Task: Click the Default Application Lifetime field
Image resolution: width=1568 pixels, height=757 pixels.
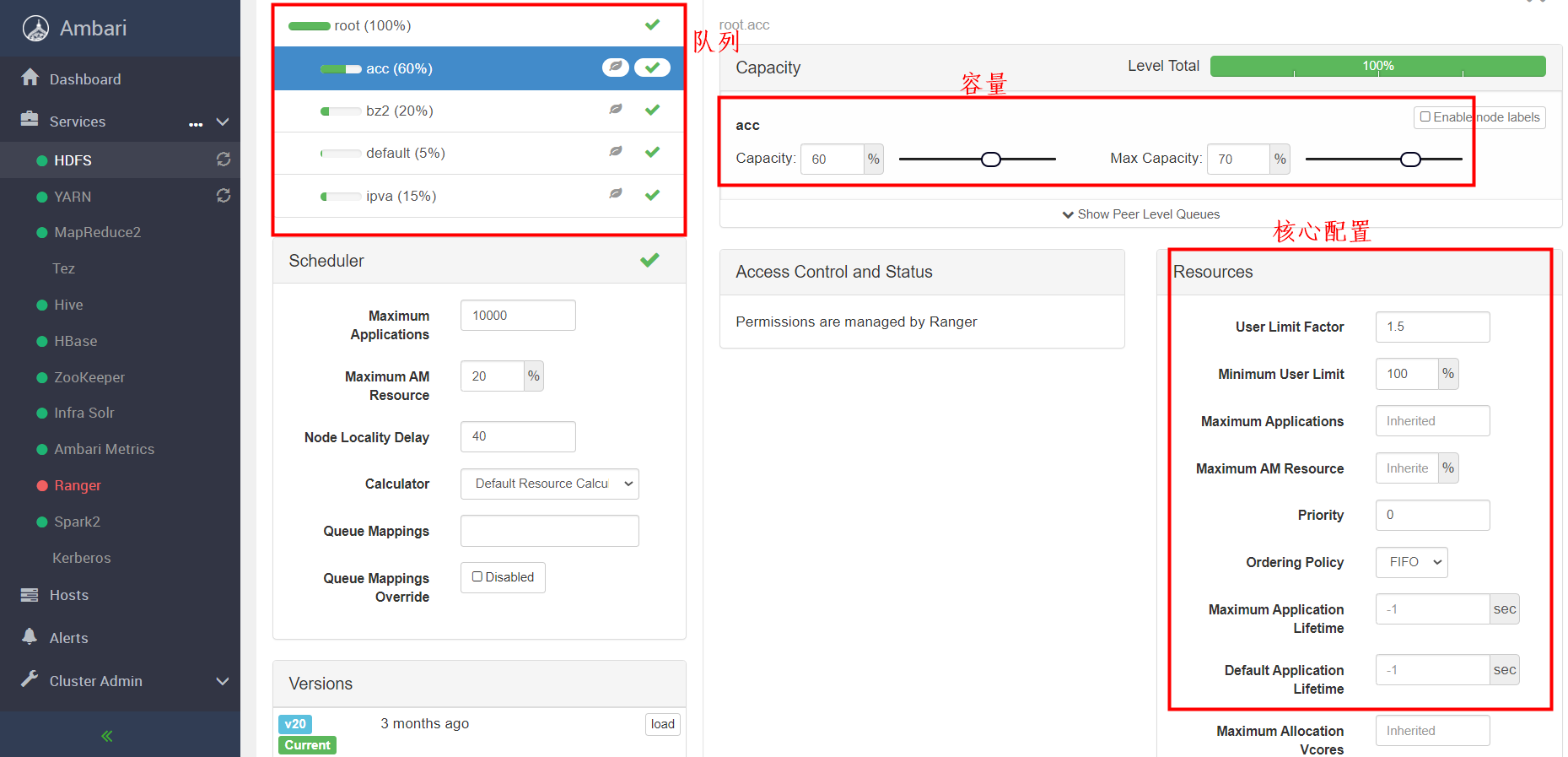Action: 1432,670
